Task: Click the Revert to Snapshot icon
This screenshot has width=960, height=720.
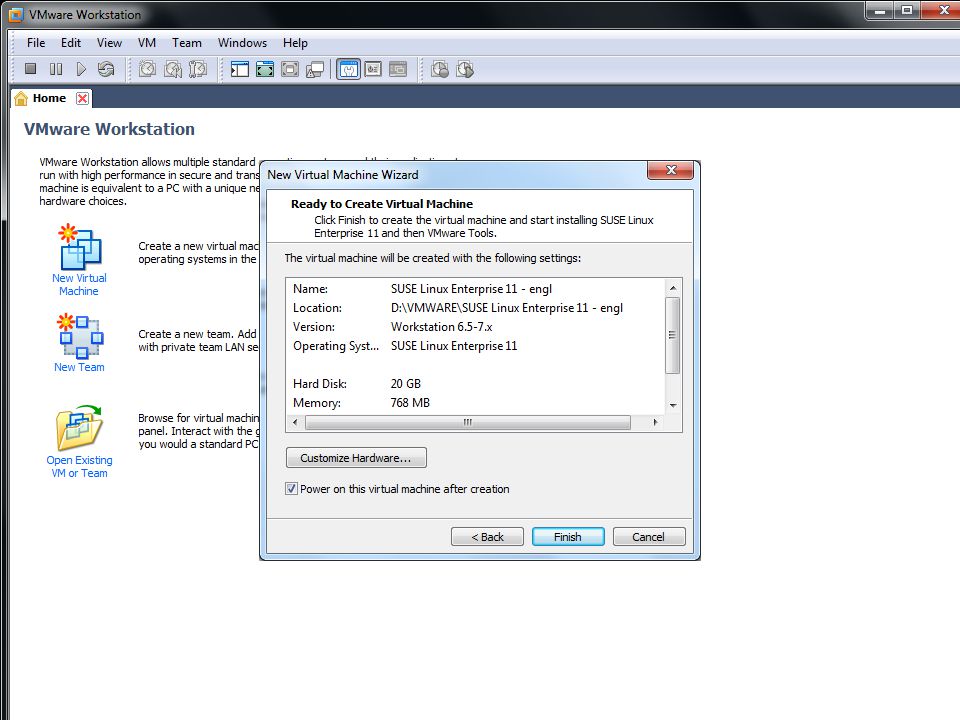Action: tap(173, 69)
